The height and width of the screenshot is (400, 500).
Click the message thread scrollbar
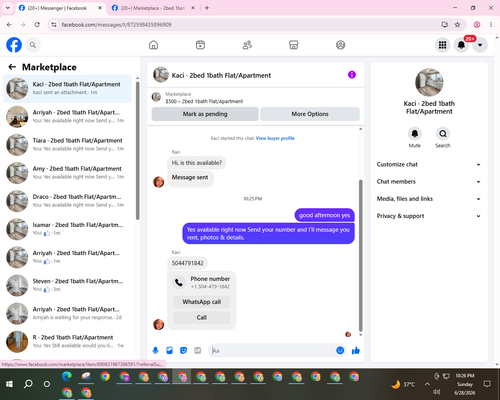pos(360,255)
